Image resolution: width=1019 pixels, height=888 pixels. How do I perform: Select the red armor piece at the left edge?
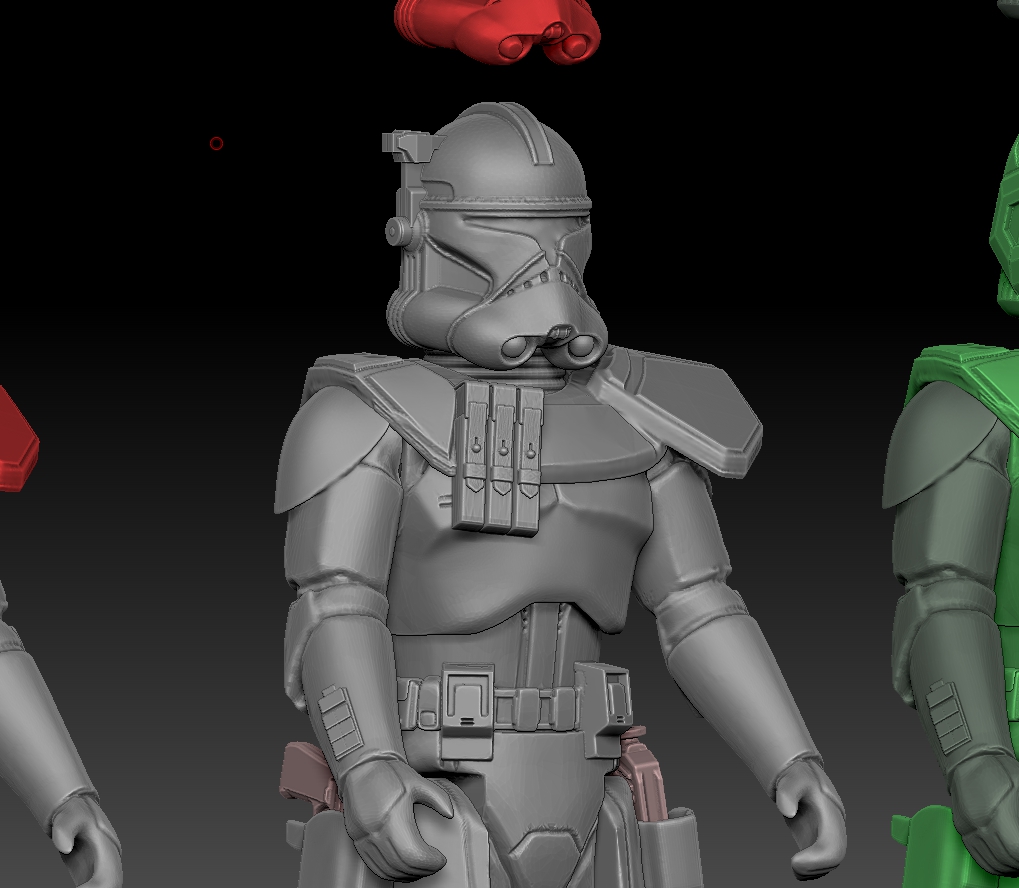pos(16,442)
